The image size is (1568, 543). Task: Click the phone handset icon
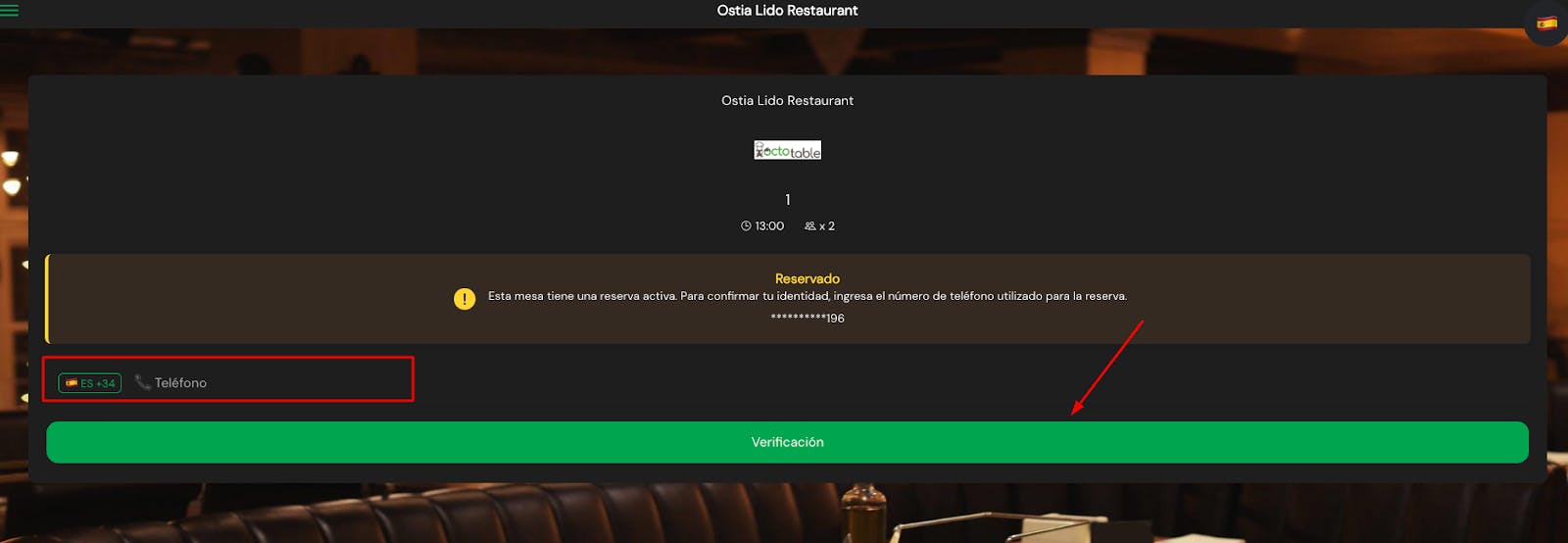[x=142, y=382]
